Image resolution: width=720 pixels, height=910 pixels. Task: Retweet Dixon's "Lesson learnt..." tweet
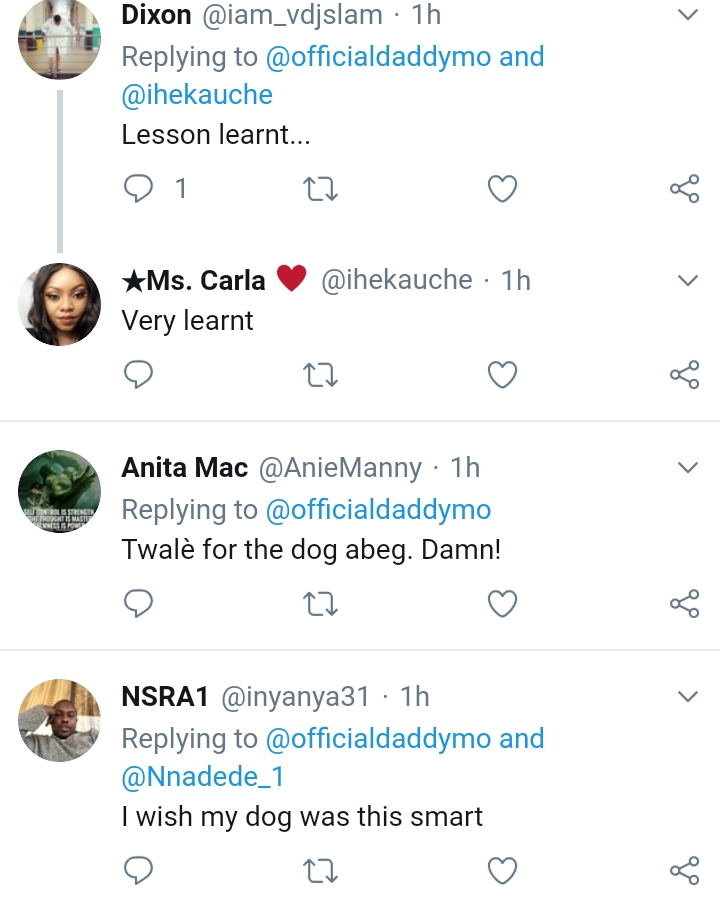320,188
